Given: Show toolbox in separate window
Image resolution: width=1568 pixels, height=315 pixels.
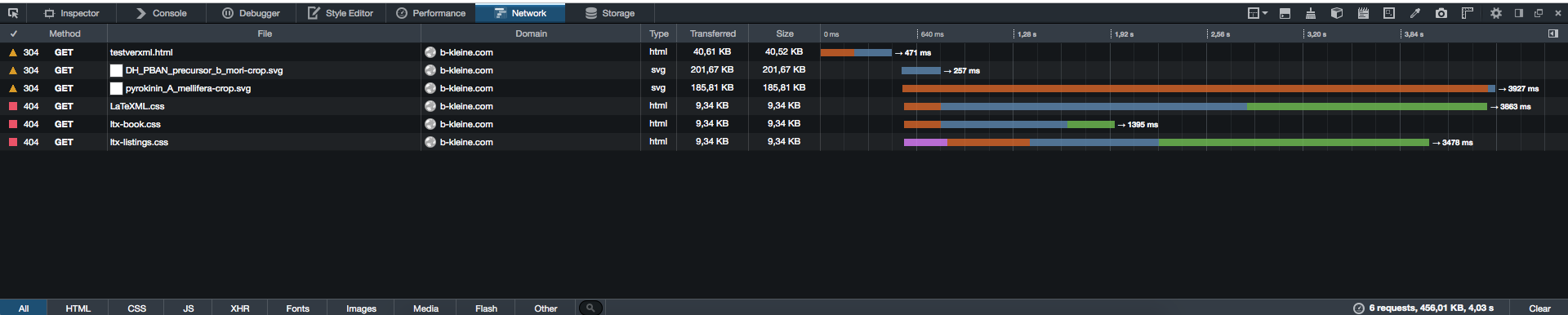Looking at the screenshot, I should pyautogui.click(x=1539, y=13).
